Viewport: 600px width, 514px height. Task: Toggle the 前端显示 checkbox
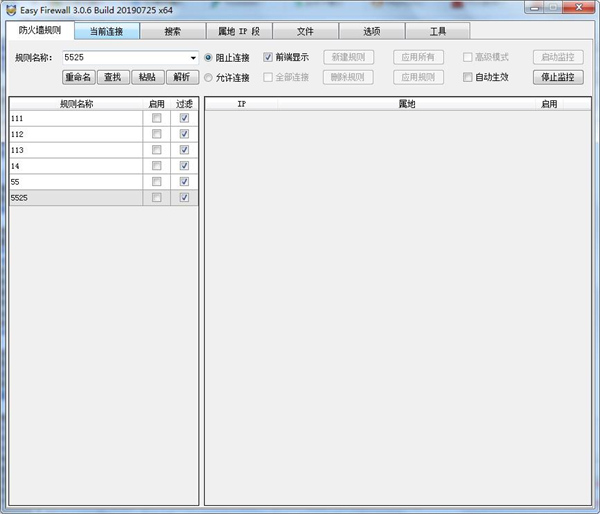pyautogui.click(x=268, y=58)
